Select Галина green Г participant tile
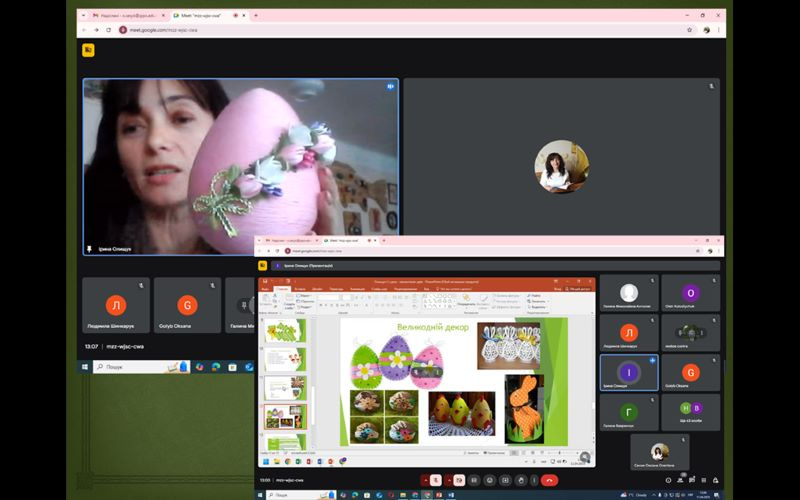This screenshot has width=800, height=500. 629,412
